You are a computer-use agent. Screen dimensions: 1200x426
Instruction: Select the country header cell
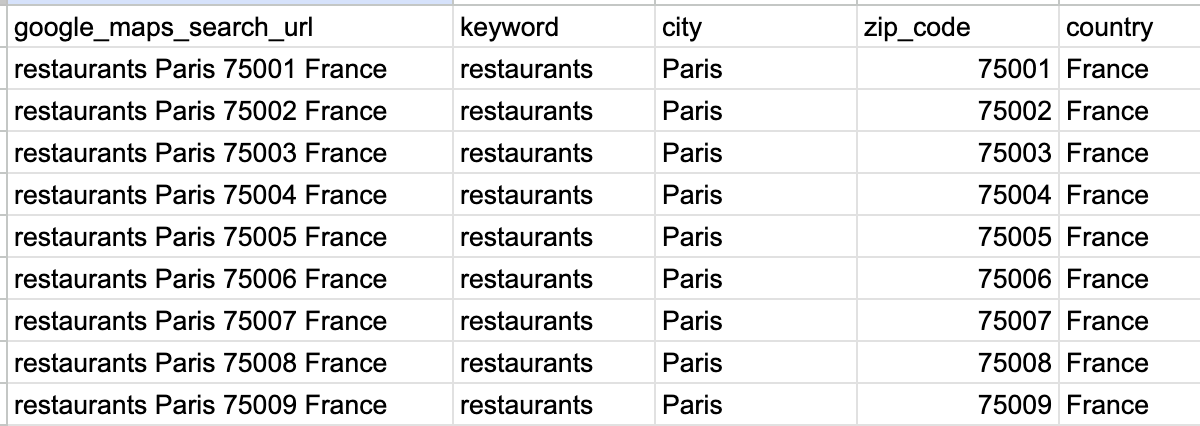(1130, 27)
